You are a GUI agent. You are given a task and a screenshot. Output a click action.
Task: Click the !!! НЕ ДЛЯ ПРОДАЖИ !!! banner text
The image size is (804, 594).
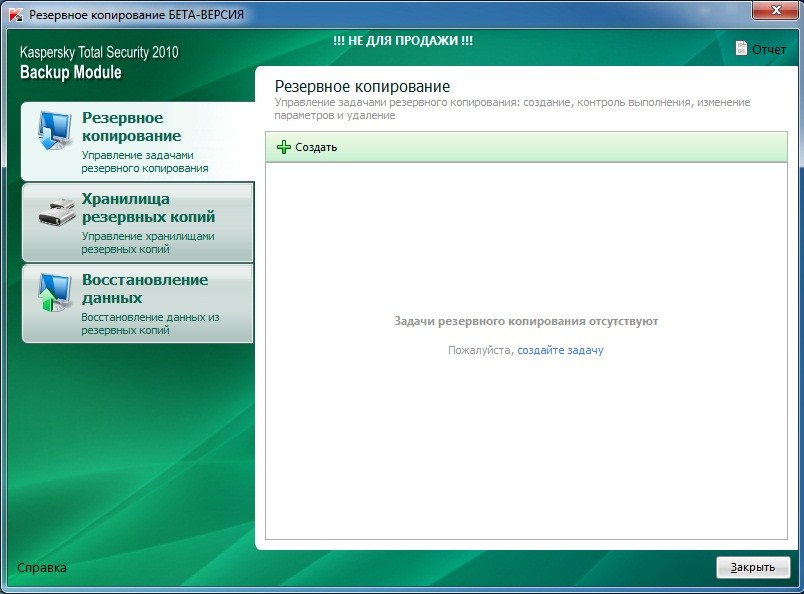point(403,41)
